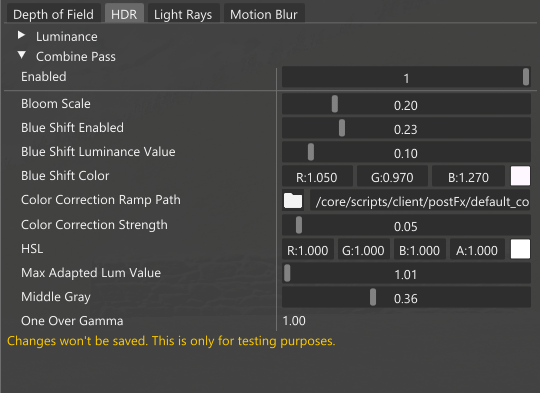Image resolution: width=540 pixels, height=393 pixels.
Task: Click the Max Adapted Lum Value slider
Action: click(x=406, y=273)
